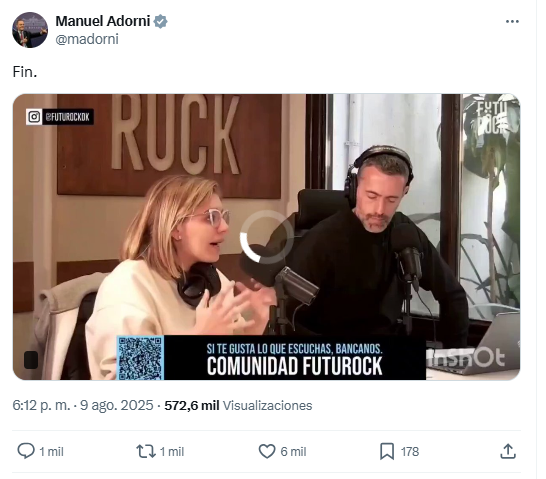Image resolution: width=546 pixels, height=479 pixels.
Task: Click the repost arrows icon
Action: point(146,451)
